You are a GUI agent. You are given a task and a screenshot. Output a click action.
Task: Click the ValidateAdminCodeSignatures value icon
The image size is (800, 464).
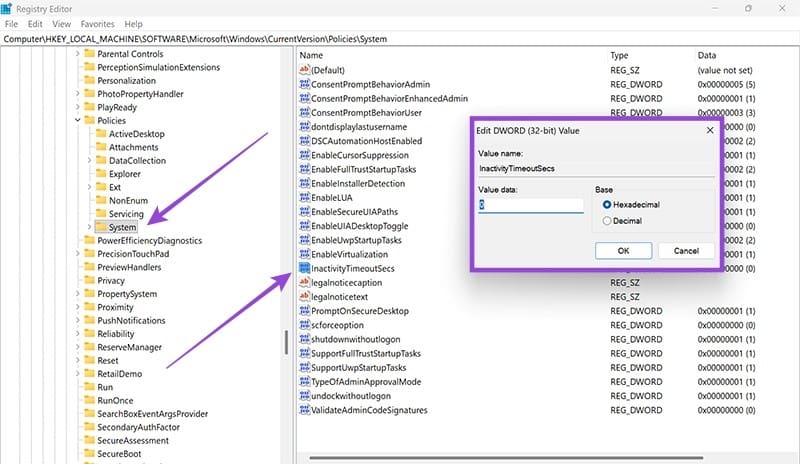click(x=304, y=410)
